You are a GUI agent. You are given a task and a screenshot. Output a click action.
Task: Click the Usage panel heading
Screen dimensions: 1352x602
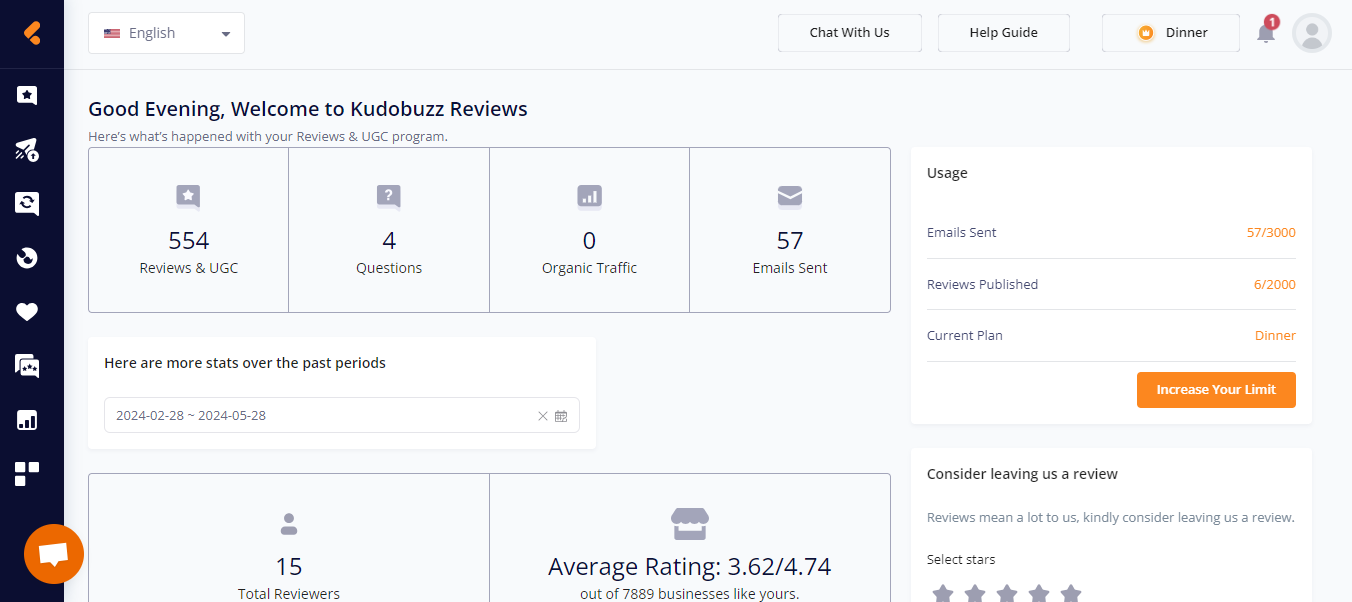pos(947,173)
